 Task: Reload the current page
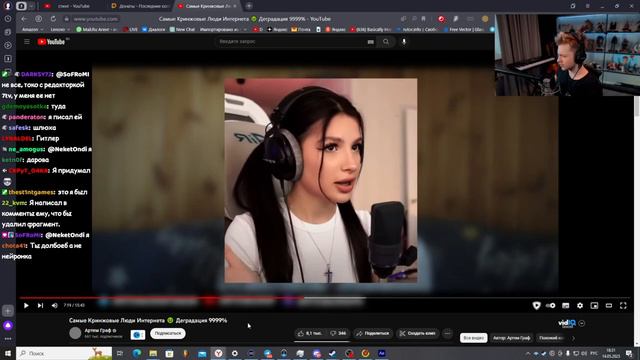pos(53,19)
